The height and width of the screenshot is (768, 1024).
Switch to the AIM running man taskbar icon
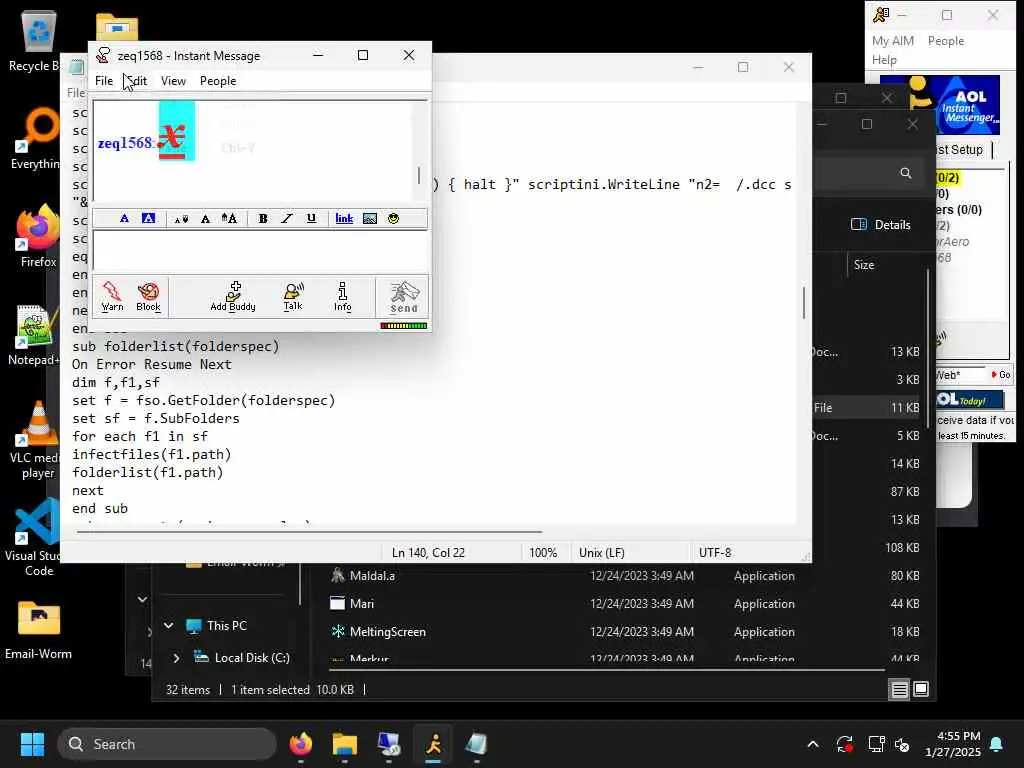pyautogui.click(x=433, y=744)
